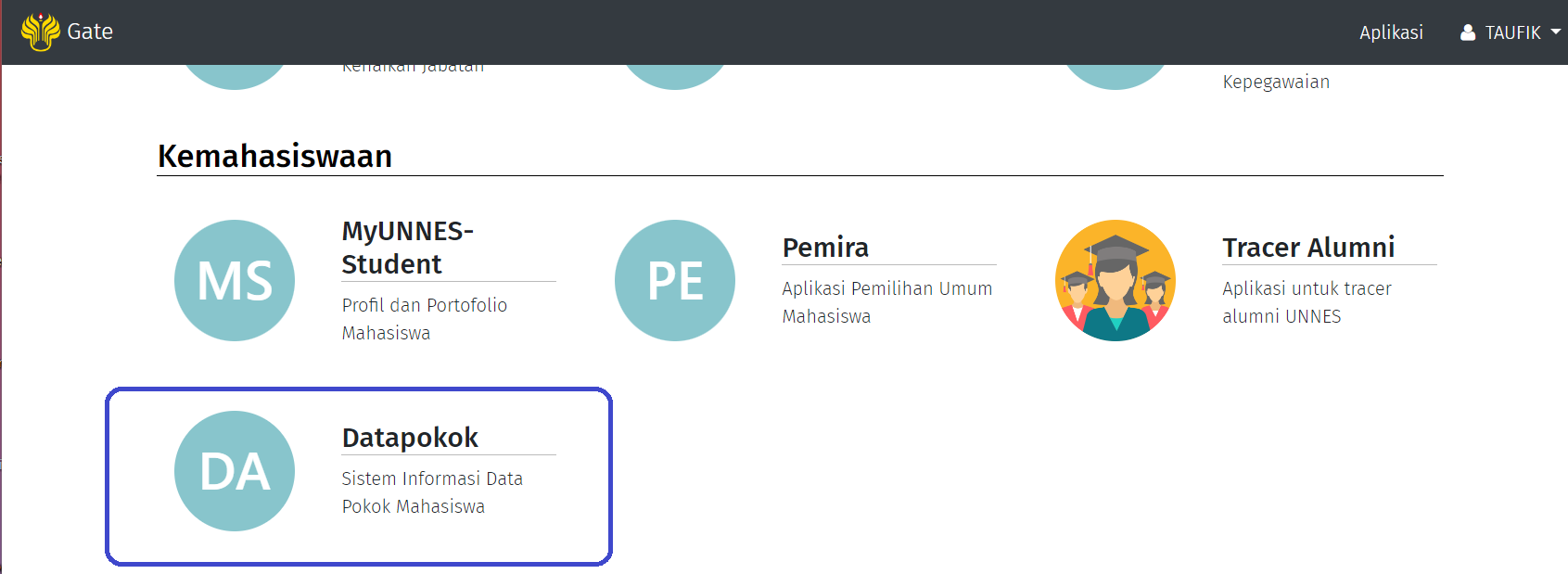This screenshot has height=574, width=1568.
Task: Open the Pemira PE circle icon
Action: [675, 280]
